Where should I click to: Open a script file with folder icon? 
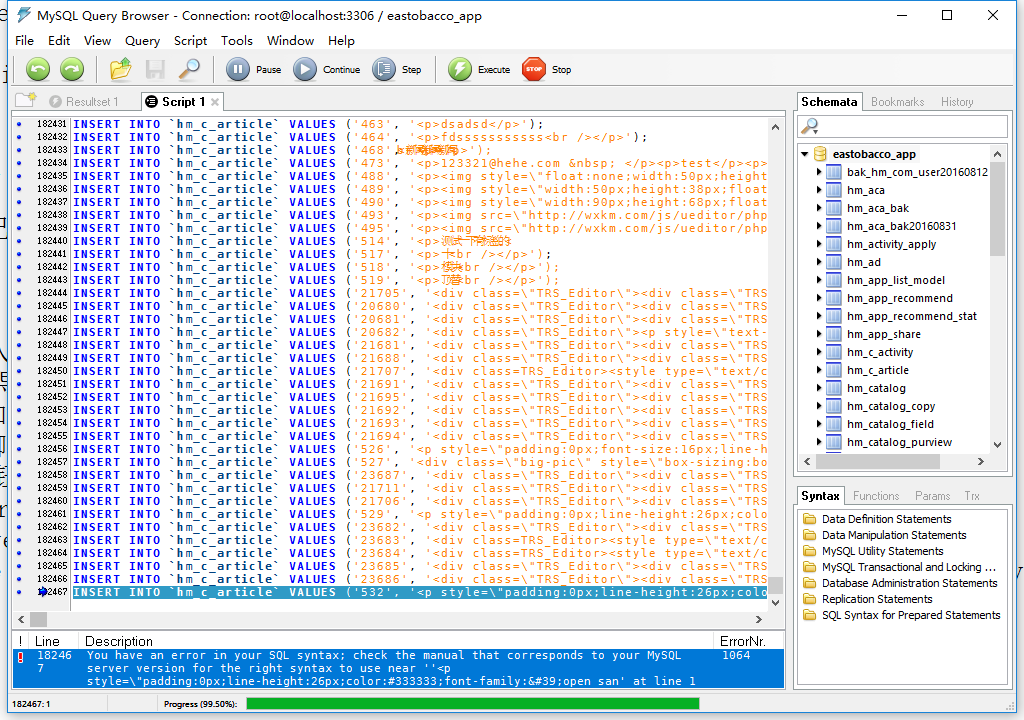click(x=121, y=69)
